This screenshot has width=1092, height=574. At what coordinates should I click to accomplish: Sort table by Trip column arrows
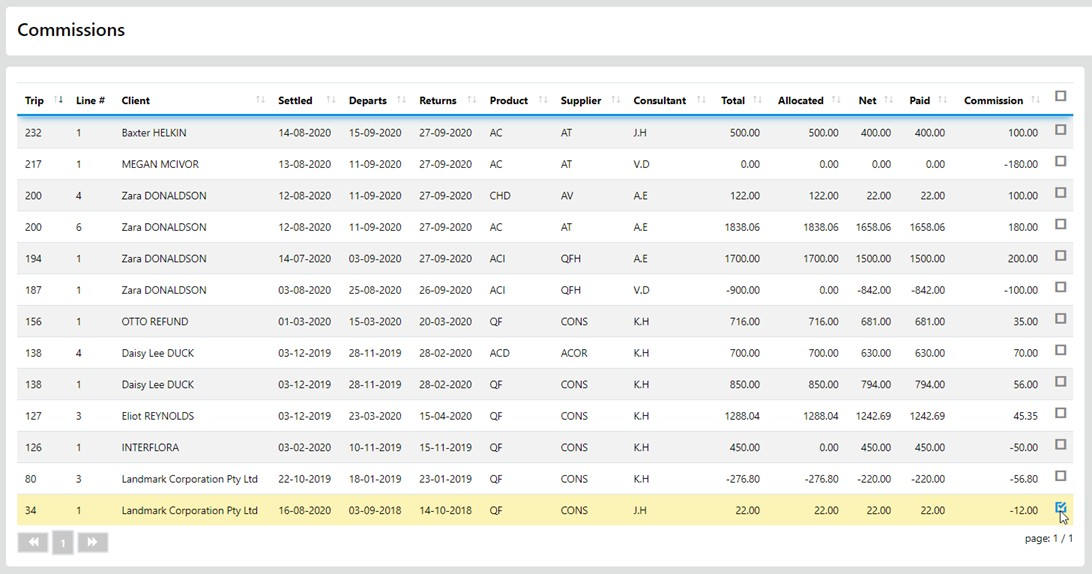pyautogui.click(x=59, y=100)
